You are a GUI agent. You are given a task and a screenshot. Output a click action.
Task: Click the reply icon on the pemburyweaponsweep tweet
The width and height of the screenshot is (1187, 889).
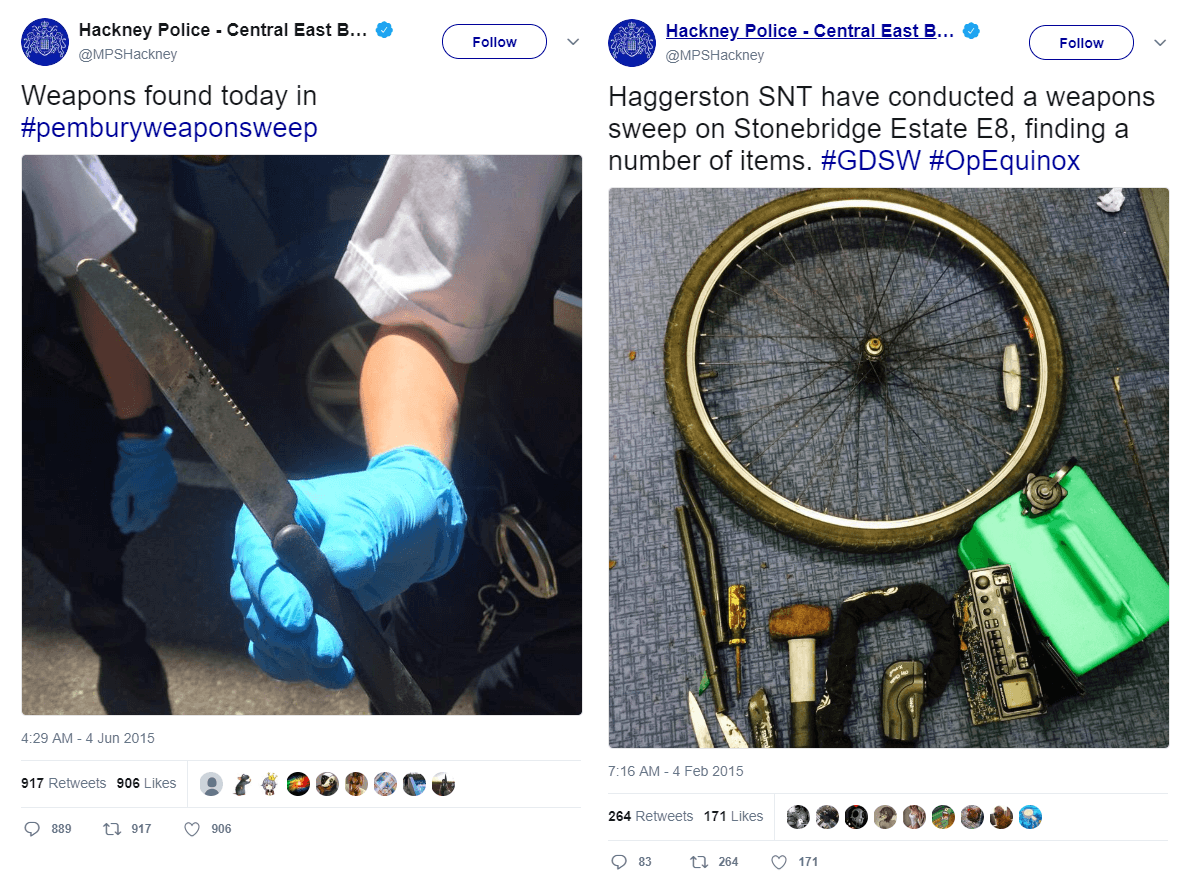(x=32, y=828)
